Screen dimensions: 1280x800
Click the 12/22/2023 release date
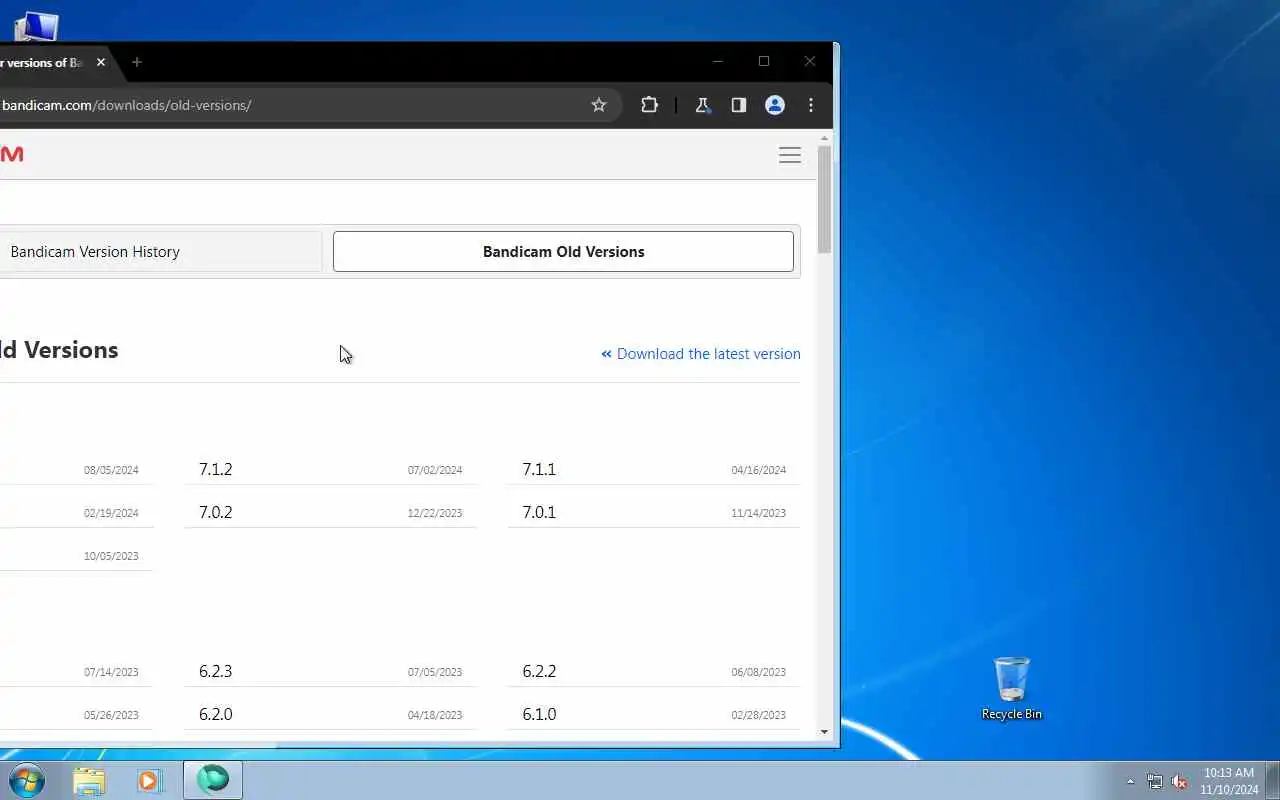435,513
